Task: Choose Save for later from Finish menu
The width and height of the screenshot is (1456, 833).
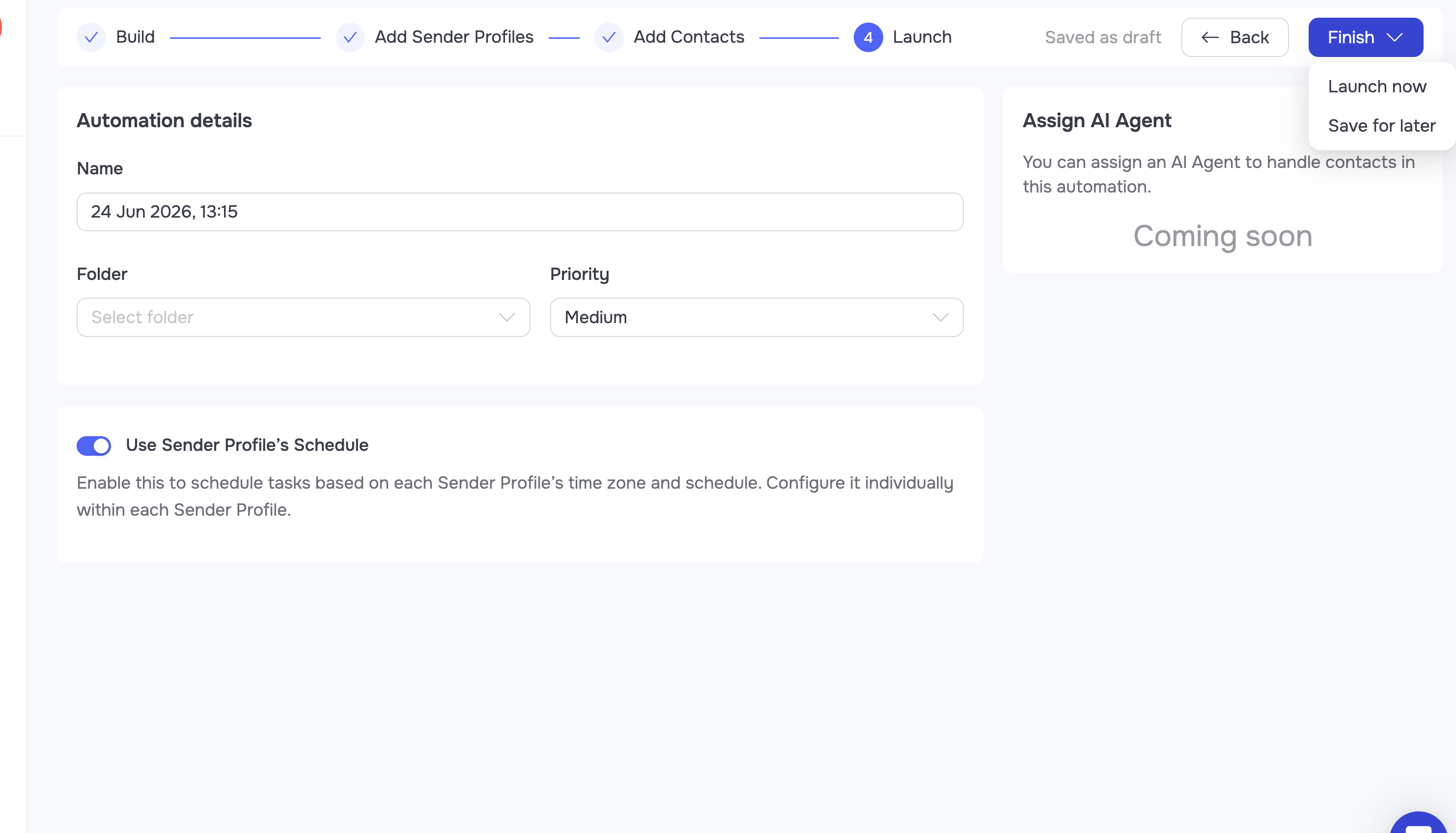Action: click(x=1382, y=125)
